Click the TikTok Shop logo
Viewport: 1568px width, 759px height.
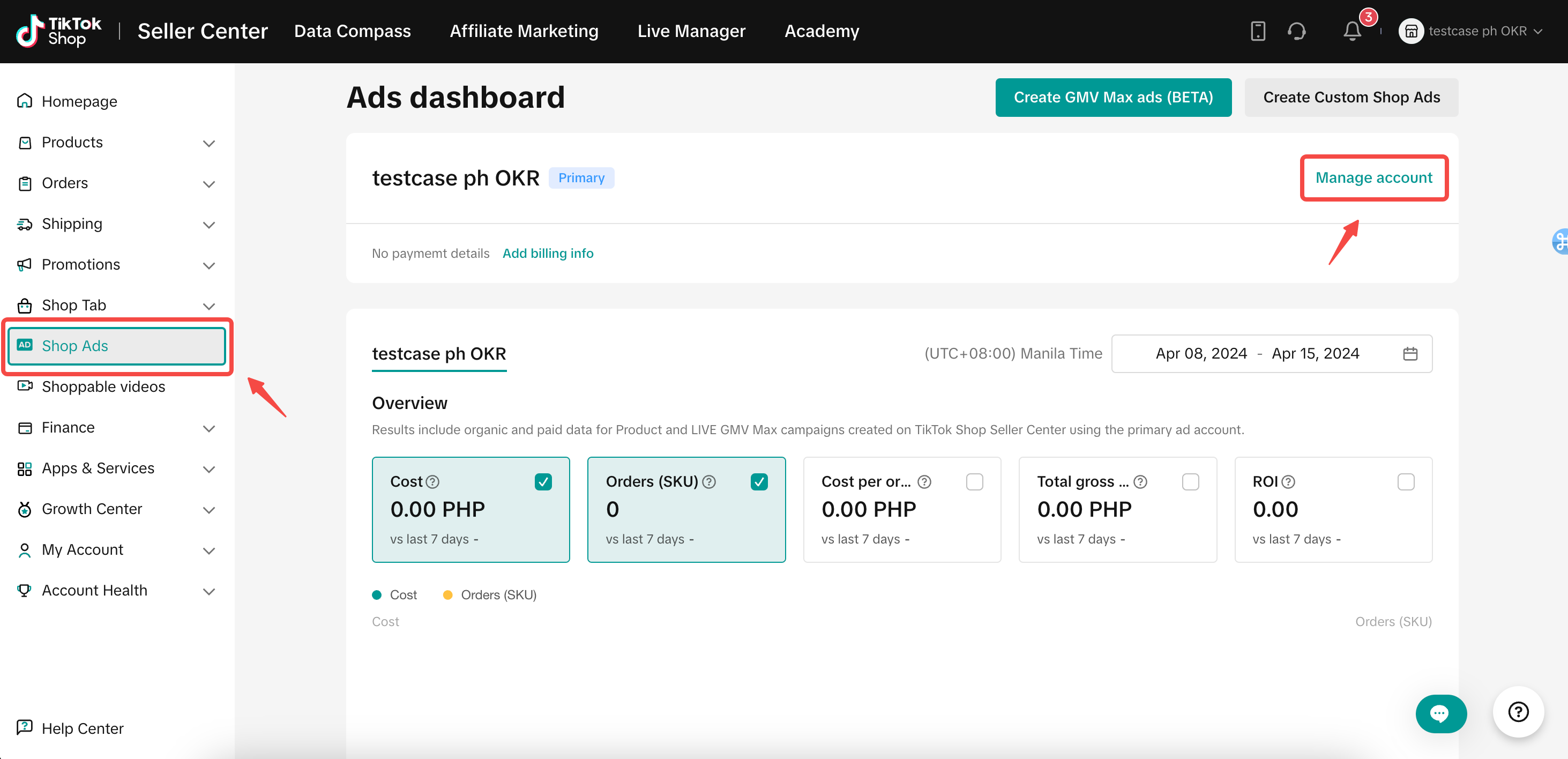click(58, 31)
